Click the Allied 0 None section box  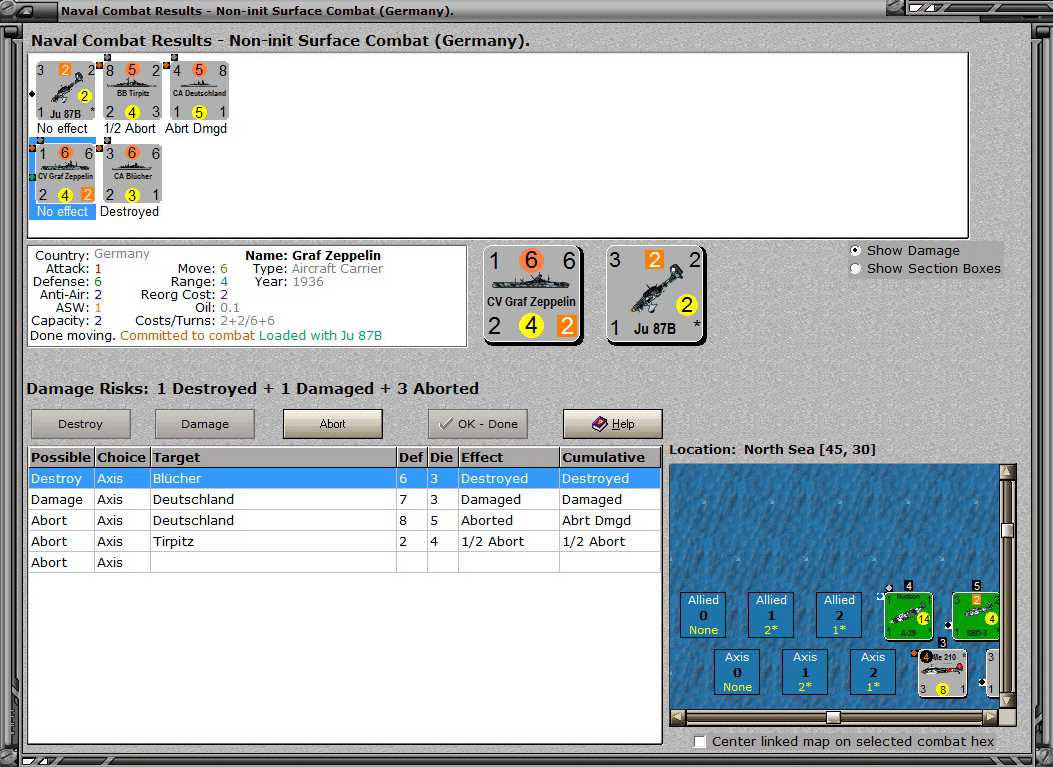[x=703, y=615]
